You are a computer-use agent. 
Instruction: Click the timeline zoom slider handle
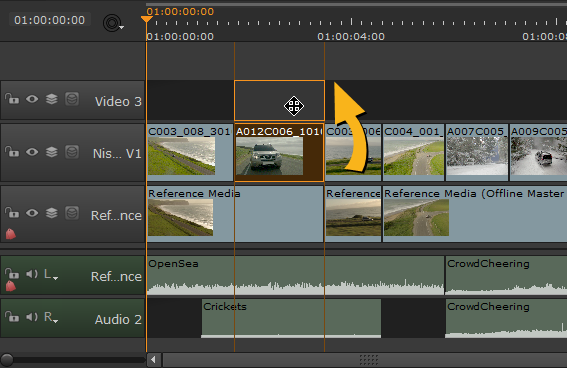pos(7,360)
